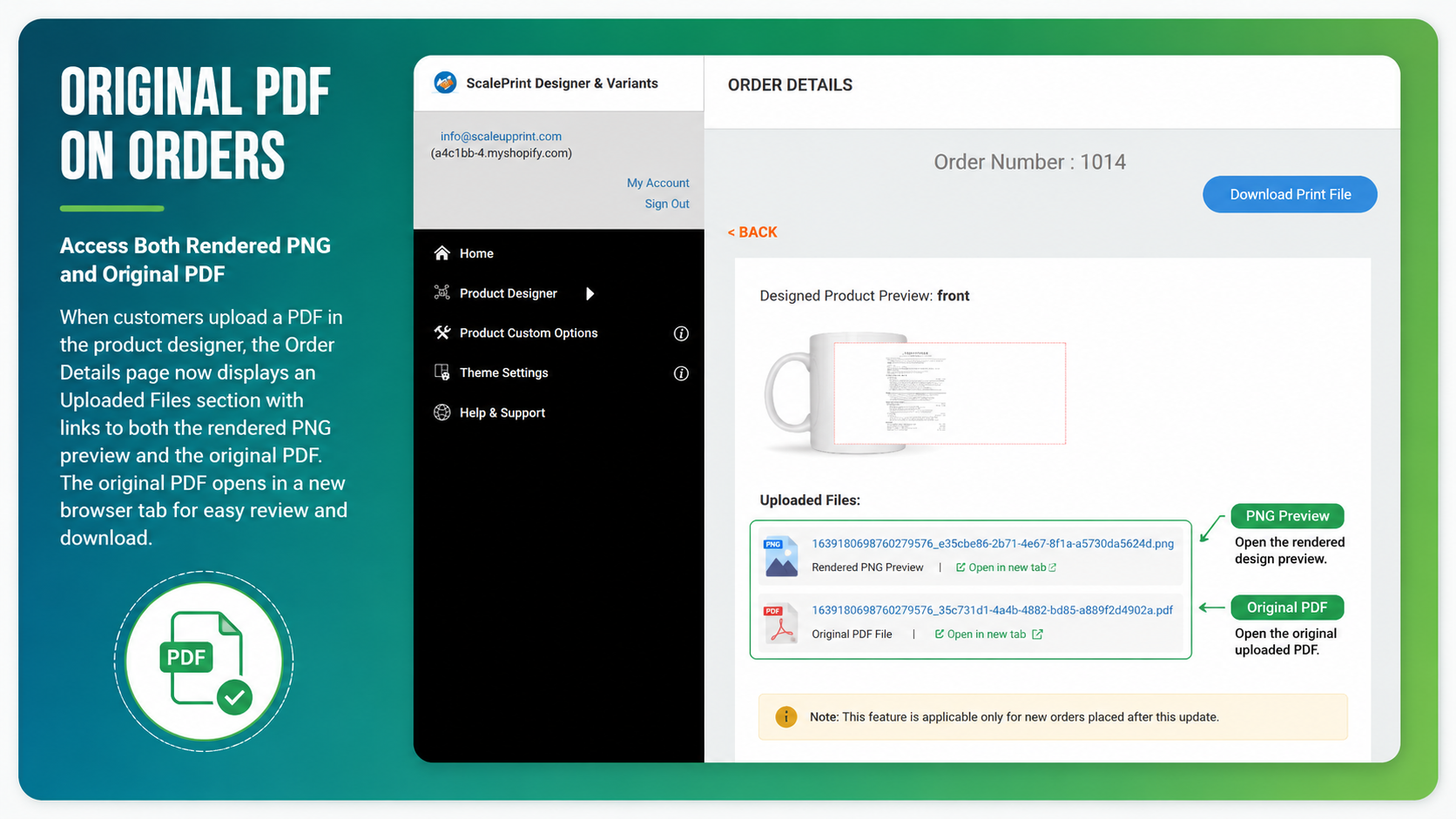Click the PNG file type icon
This screenshot has width=1456, height=819.
point(781,556)
